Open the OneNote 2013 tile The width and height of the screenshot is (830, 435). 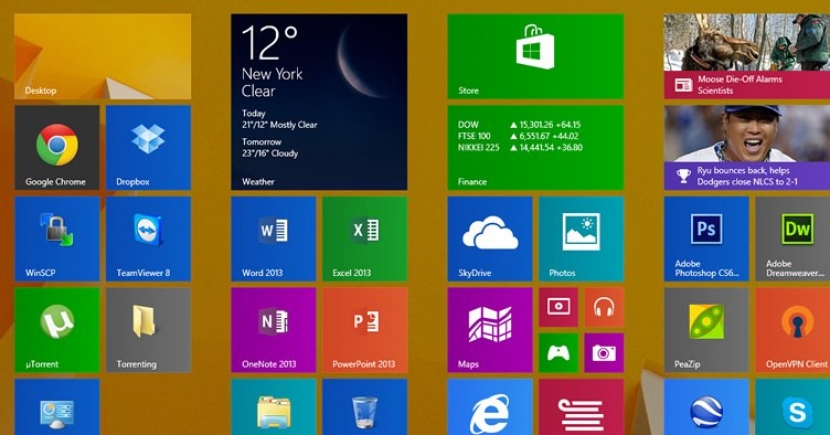(273, 329)
